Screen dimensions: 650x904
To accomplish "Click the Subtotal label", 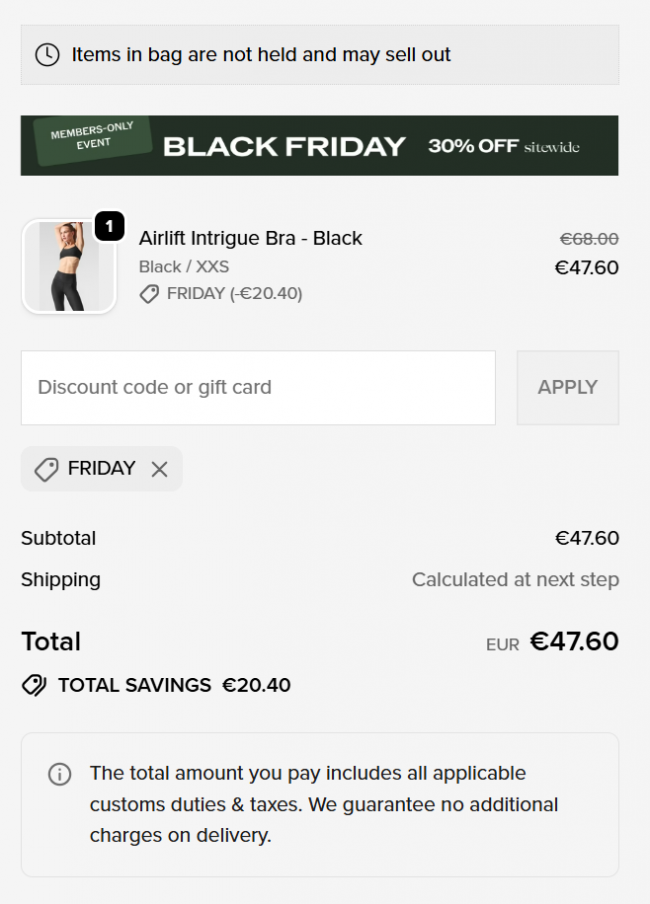I will click(59, 538).
